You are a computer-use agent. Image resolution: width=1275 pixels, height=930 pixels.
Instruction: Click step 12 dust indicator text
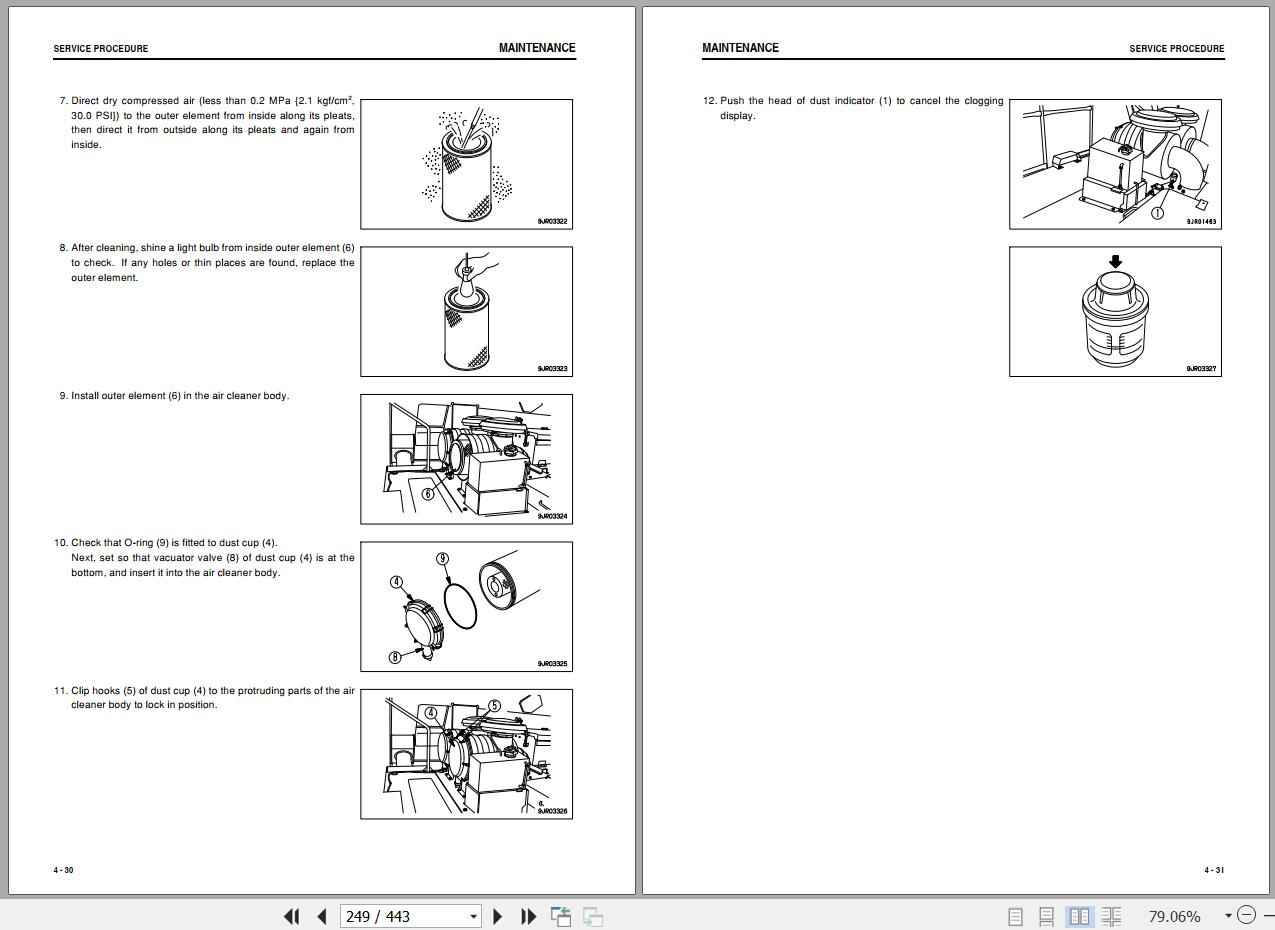pyautogui.click(x=853, y=108)
